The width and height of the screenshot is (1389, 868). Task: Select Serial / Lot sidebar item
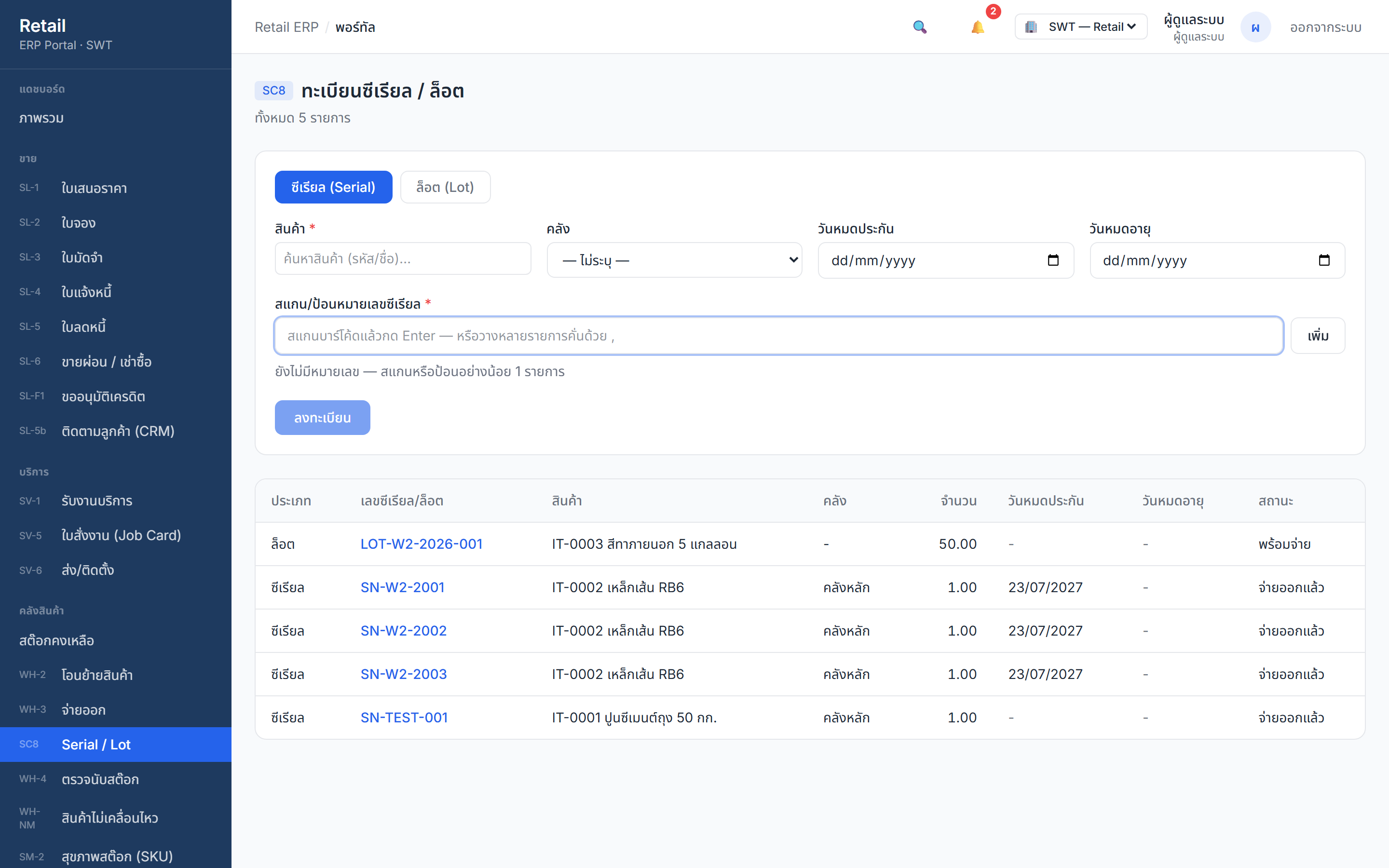[115, 745]
